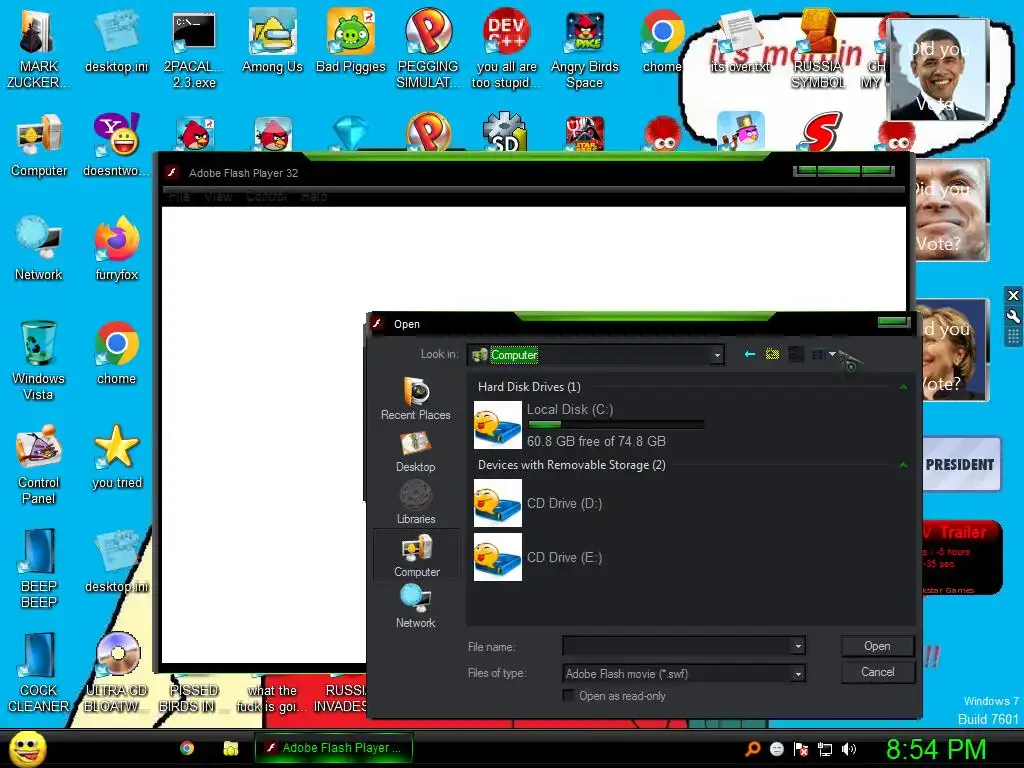Select the ULTRA CD BLOATW disc icon
The height and width of the screenshot is (768, 1024).
coord(117,673)
